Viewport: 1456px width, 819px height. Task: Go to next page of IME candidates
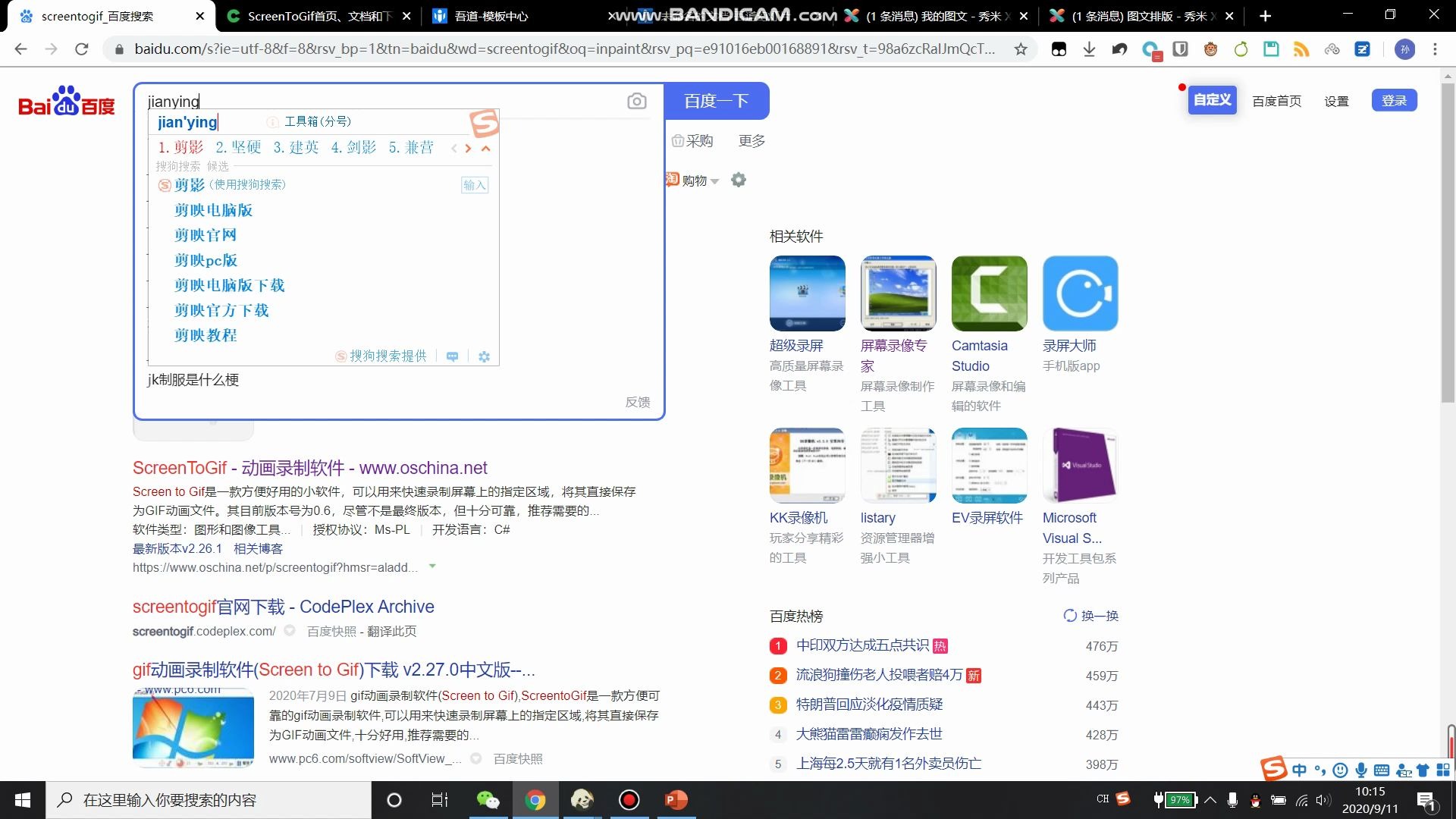[x=468, y=148]
